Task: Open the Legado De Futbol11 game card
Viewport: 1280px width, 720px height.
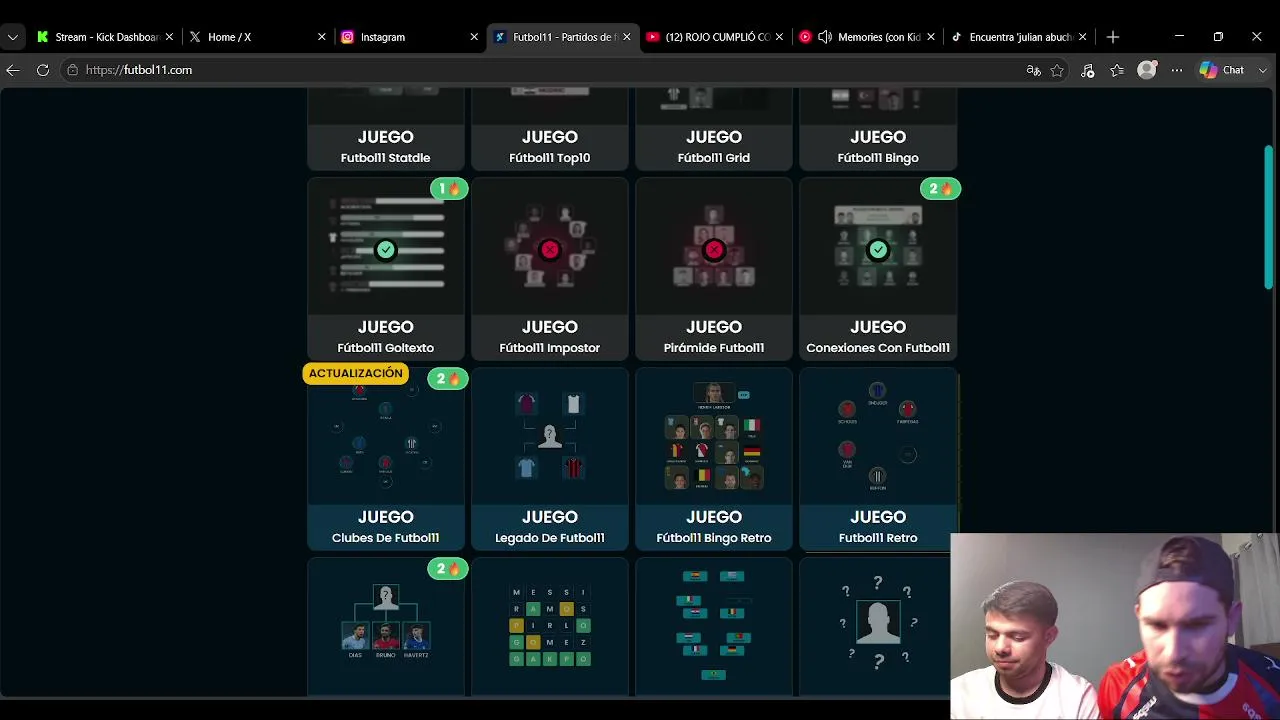Action: point(549,458)
